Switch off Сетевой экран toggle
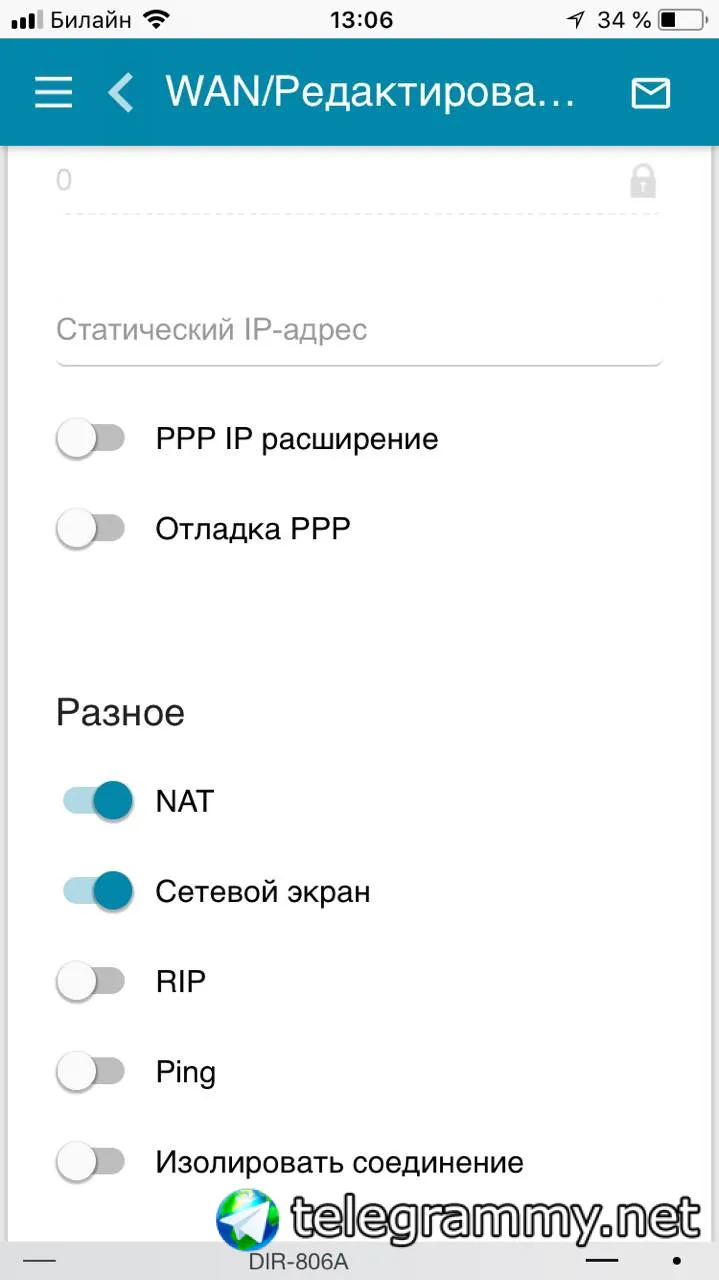 [x=98, y=891]
